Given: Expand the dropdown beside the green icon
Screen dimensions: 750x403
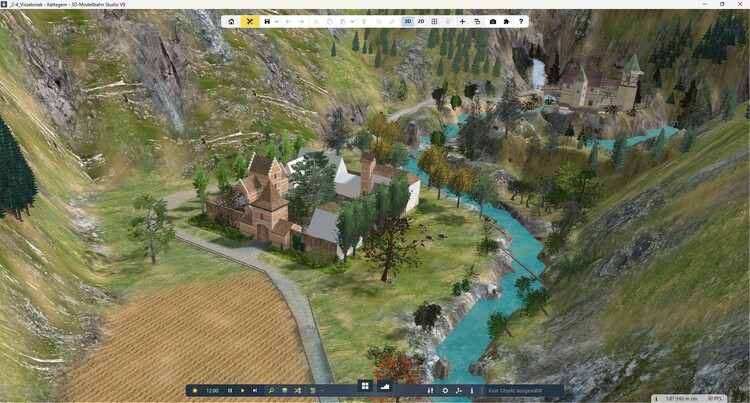Looking at the screenshot, I should pyautogui.click(x=322, y=391).
